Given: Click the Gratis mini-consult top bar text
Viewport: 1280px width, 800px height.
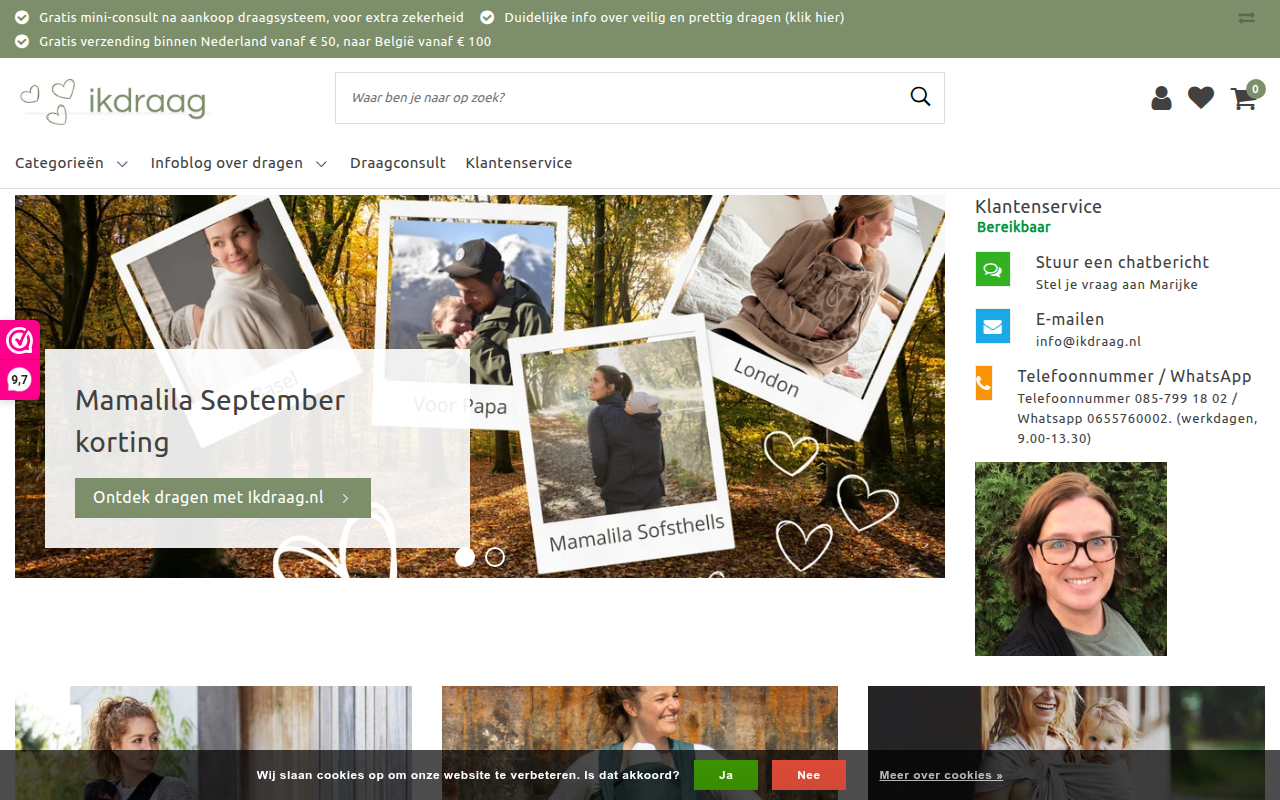Looking at the screenshot, I should click(251, 18).
